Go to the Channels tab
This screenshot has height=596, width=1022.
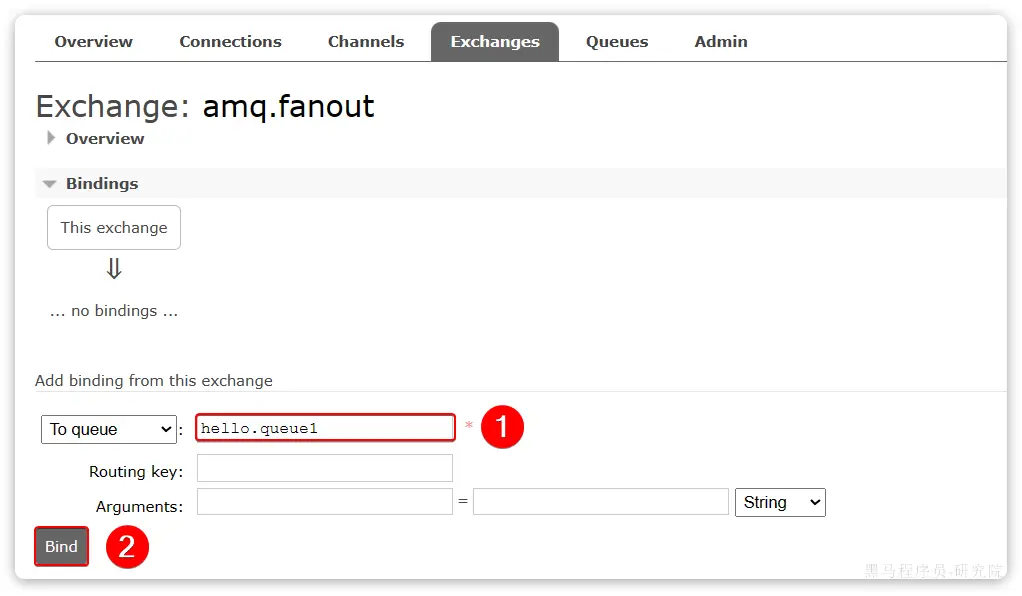point(366,42)
